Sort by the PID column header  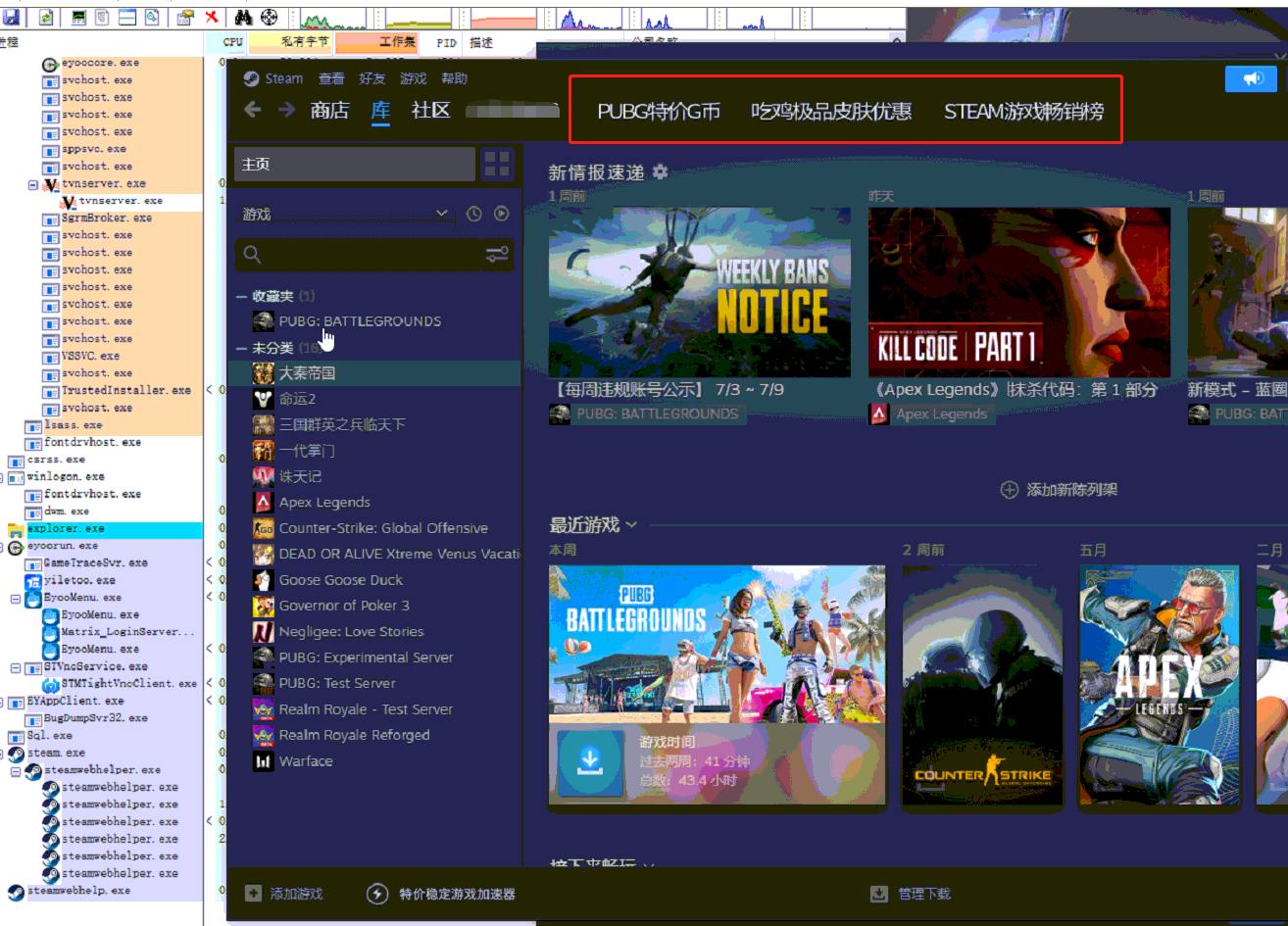pyautogui.click(x=444, y=42)
